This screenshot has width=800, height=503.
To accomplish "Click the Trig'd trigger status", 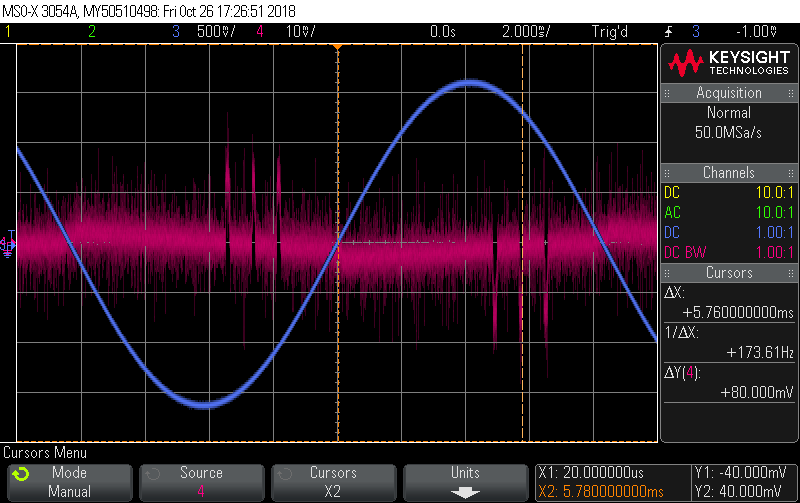I will 610,32.
